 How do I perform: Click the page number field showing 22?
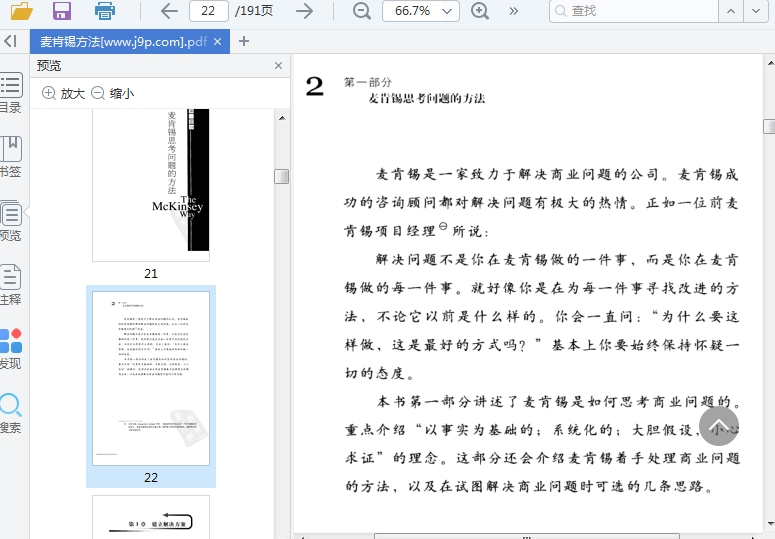pyautogui.click(x=209, y=11)
